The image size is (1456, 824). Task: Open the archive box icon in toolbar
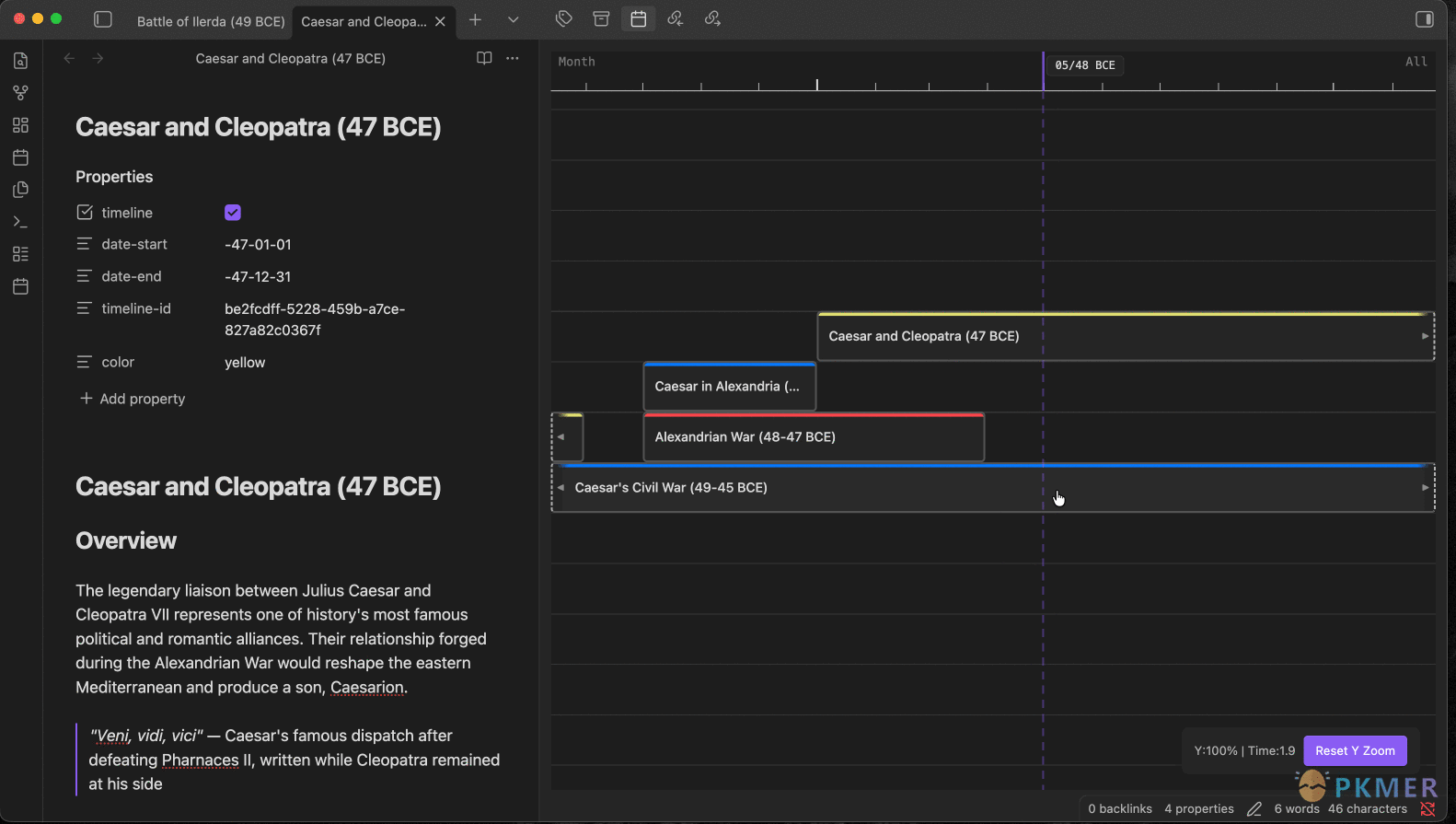601,18
